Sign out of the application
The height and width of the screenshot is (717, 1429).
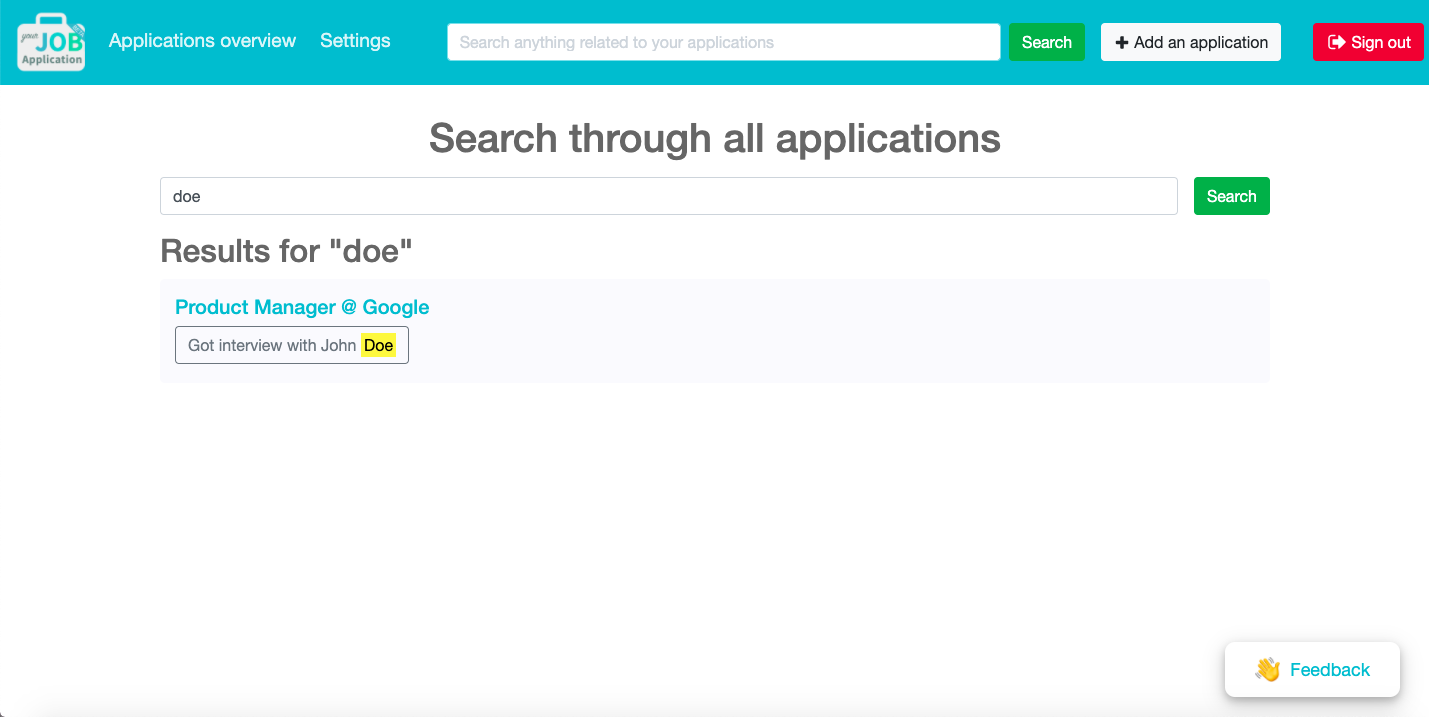pyautogui.click(x=1368, y=42)
